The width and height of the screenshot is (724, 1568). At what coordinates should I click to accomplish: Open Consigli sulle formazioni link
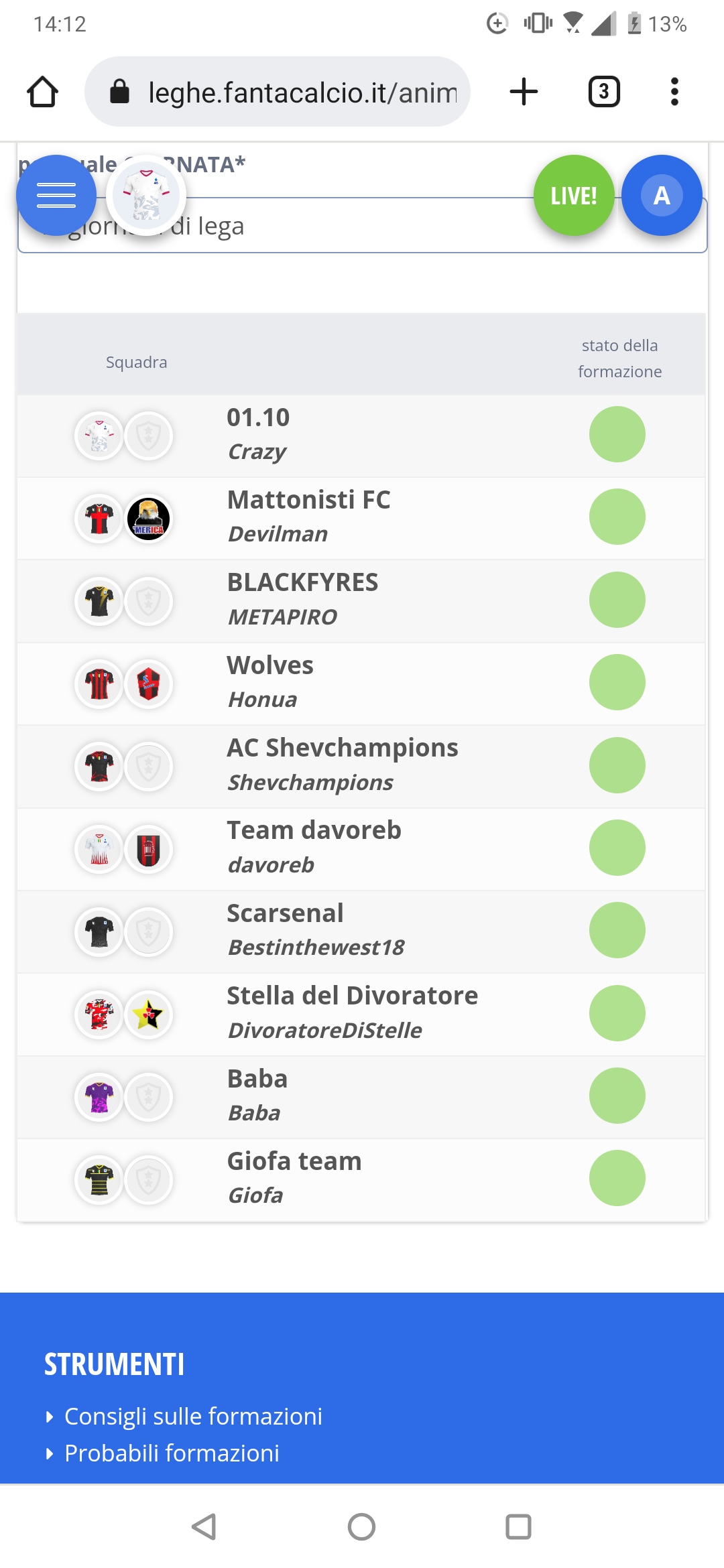pyautogui.click(x=193, y=1417)
